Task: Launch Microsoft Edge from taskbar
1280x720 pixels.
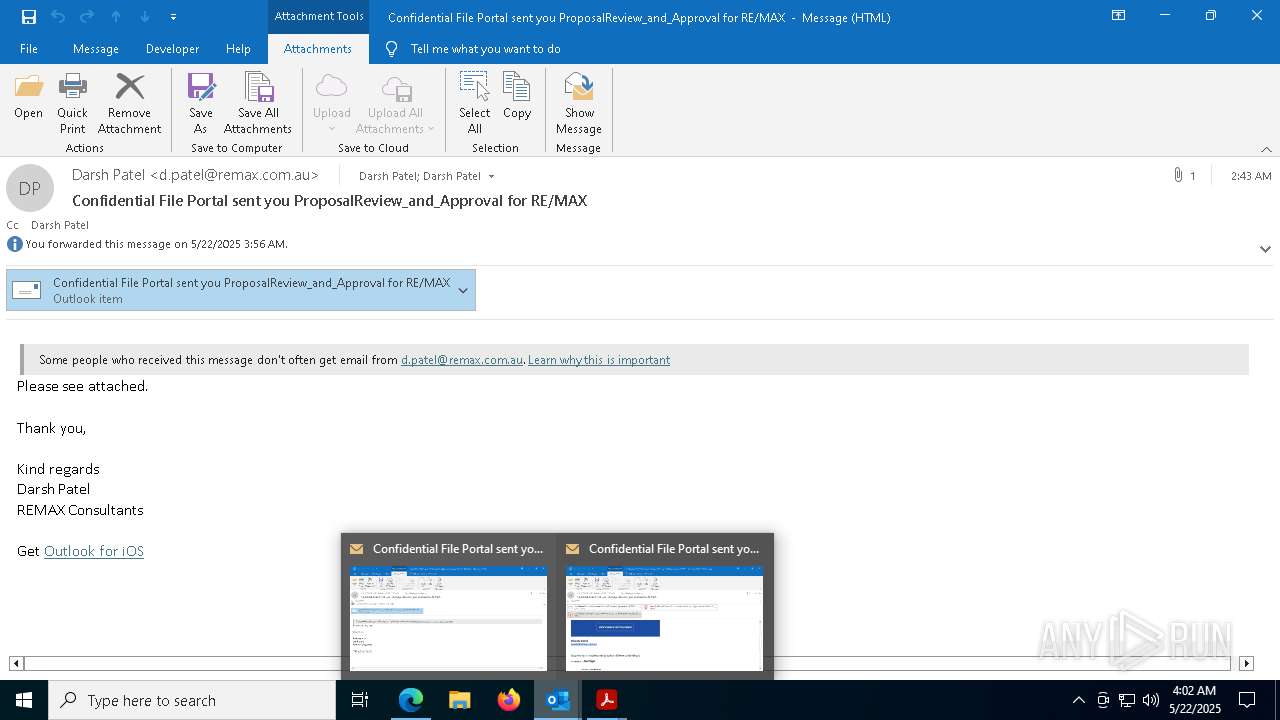Action: 411,700
